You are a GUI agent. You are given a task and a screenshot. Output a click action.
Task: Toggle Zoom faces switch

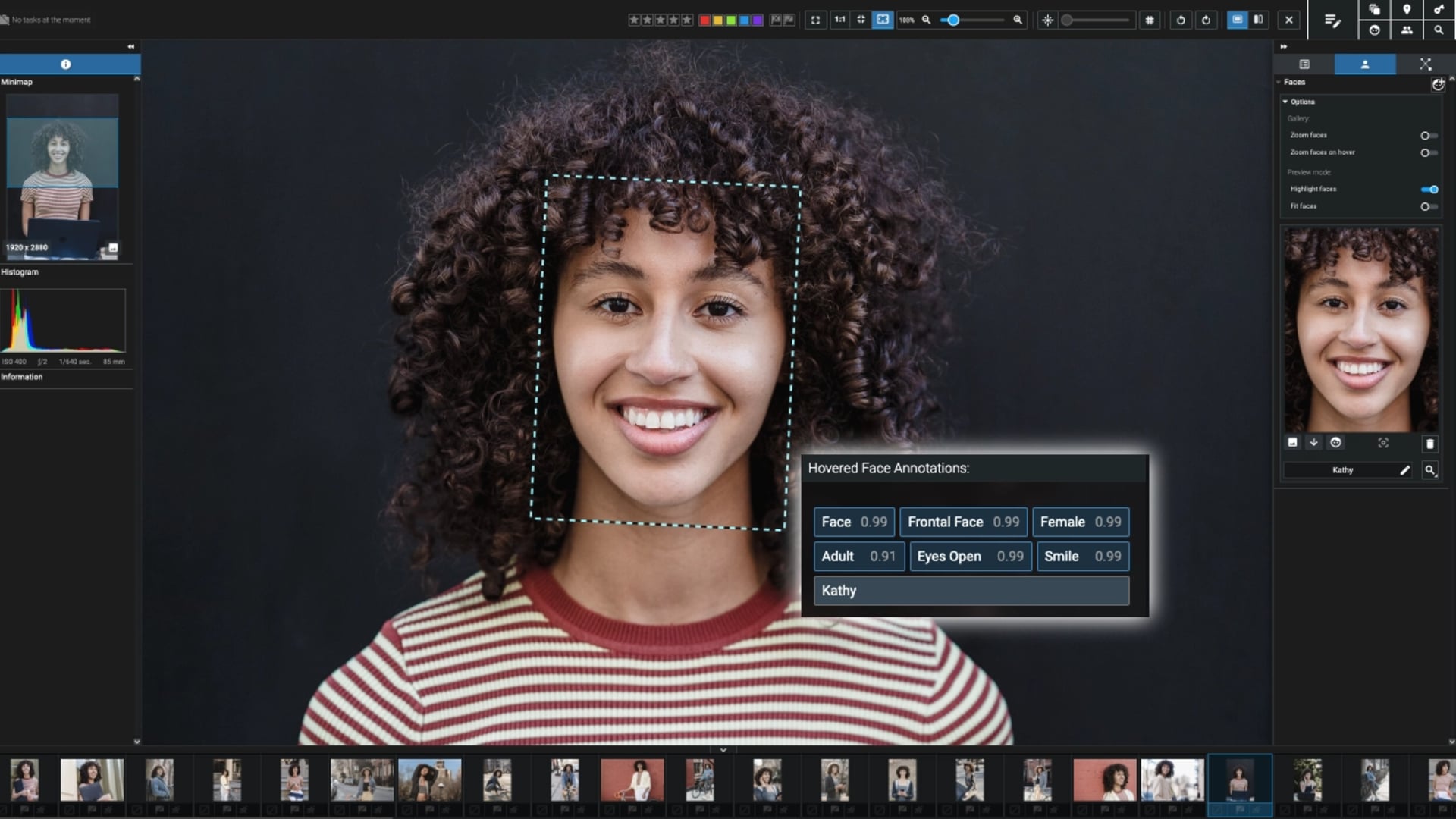point(1429,136)
